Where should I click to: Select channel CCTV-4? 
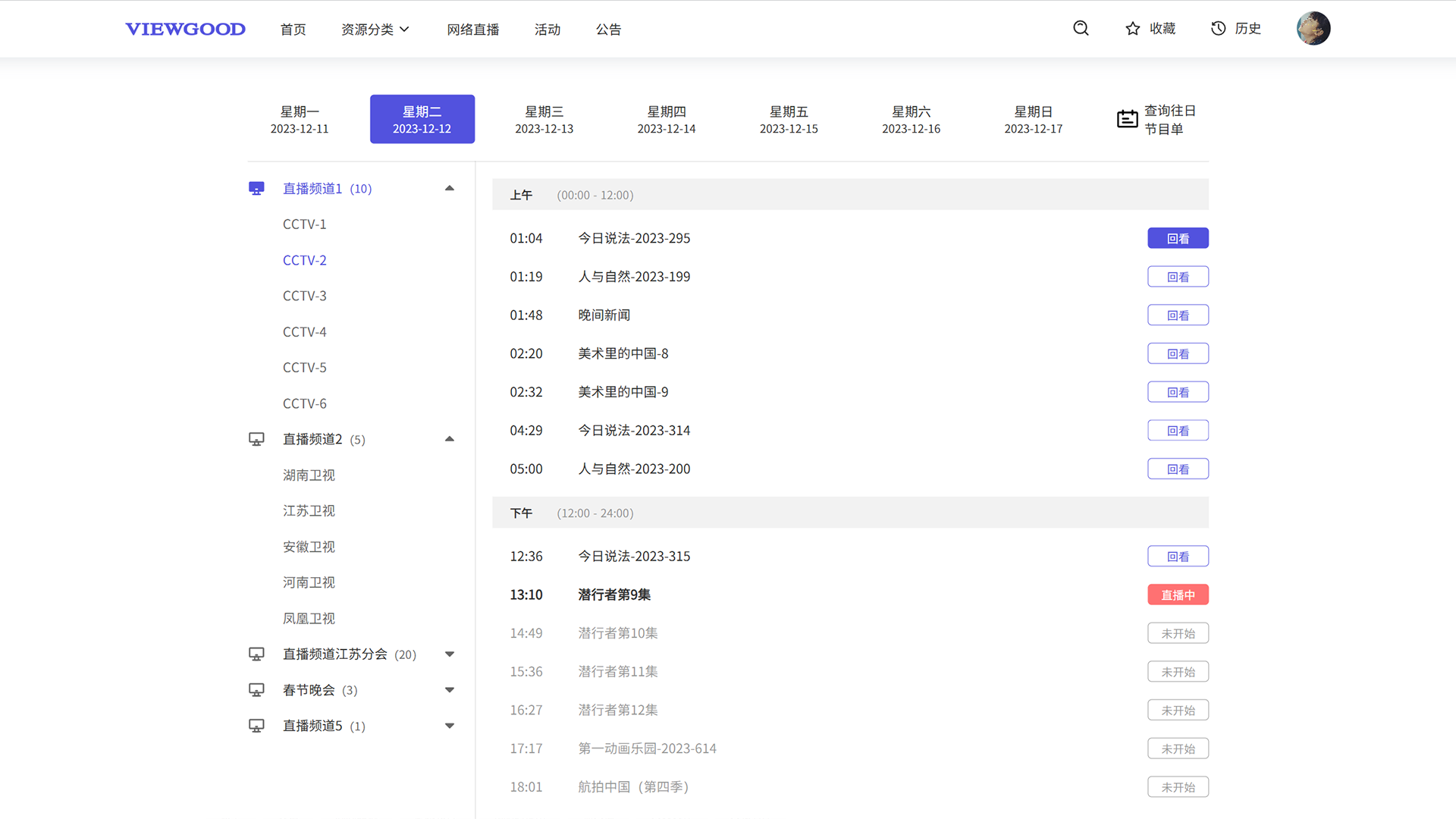tap(305, 332)
